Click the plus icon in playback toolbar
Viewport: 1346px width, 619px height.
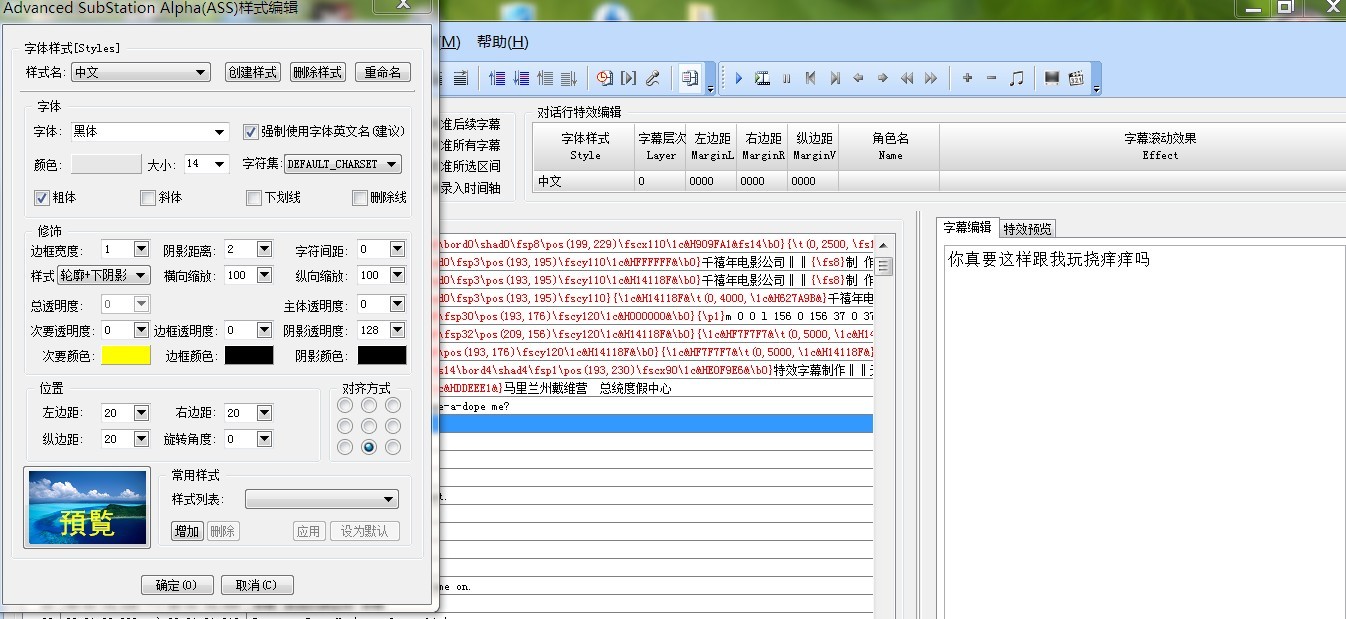967,78
